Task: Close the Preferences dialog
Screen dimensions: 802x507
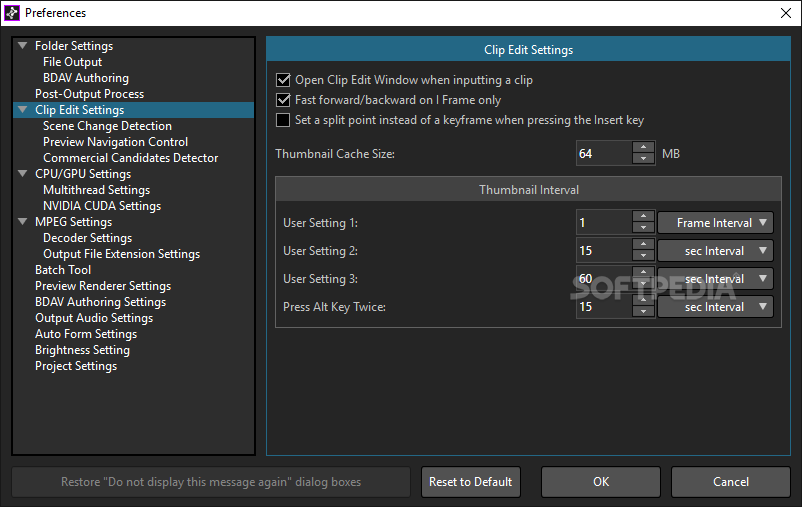Action: point(786,13)
